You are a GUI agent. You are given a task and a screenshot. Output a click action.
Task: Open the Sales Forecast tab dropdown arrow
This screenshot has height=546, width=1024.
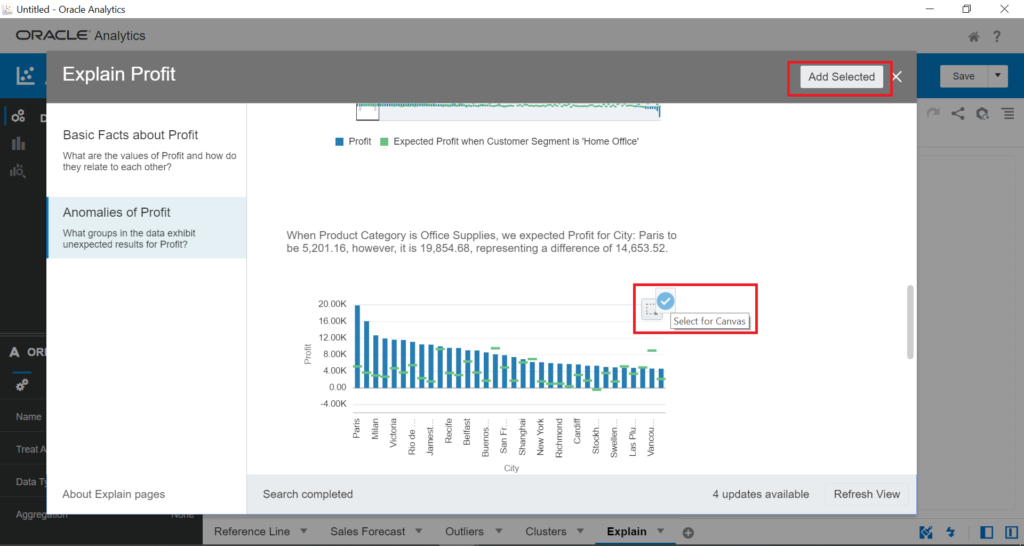pyautogui.click(x=419, y=531)
